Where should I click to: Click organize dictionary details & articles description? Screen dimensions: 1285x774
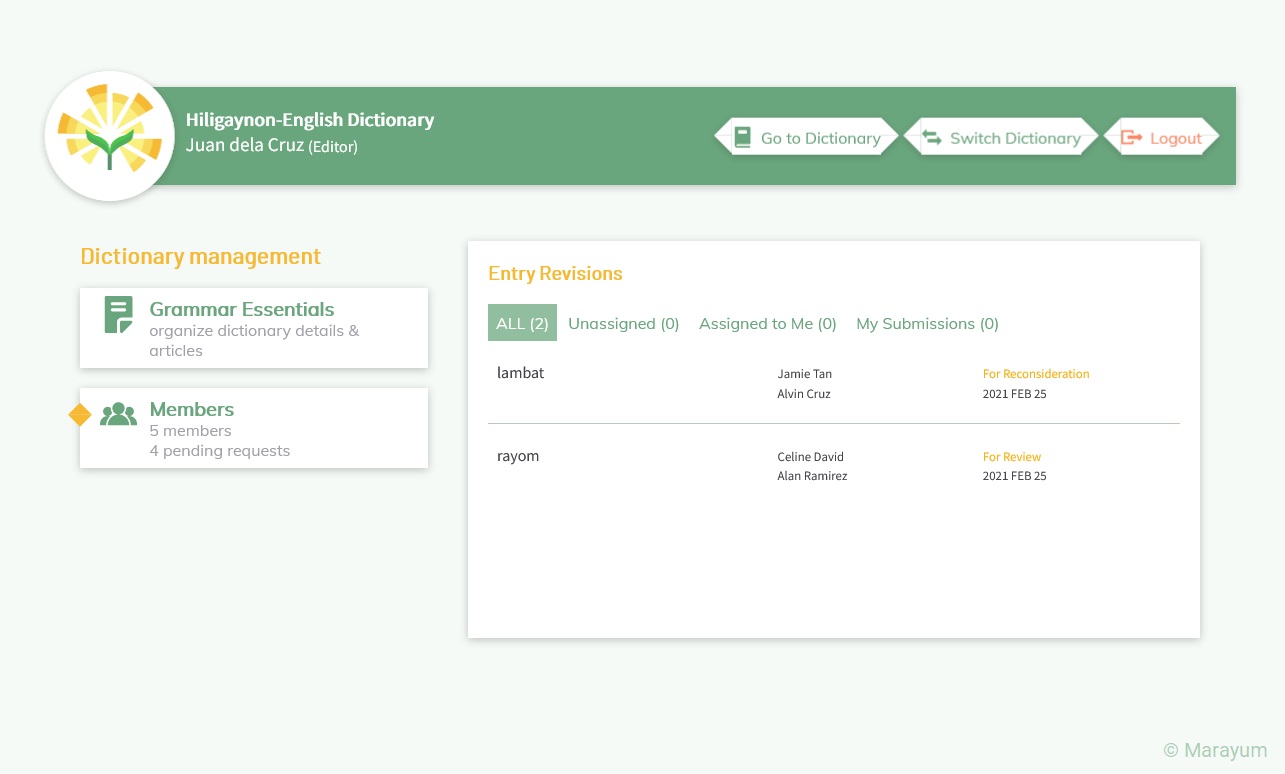pos(254,341)
